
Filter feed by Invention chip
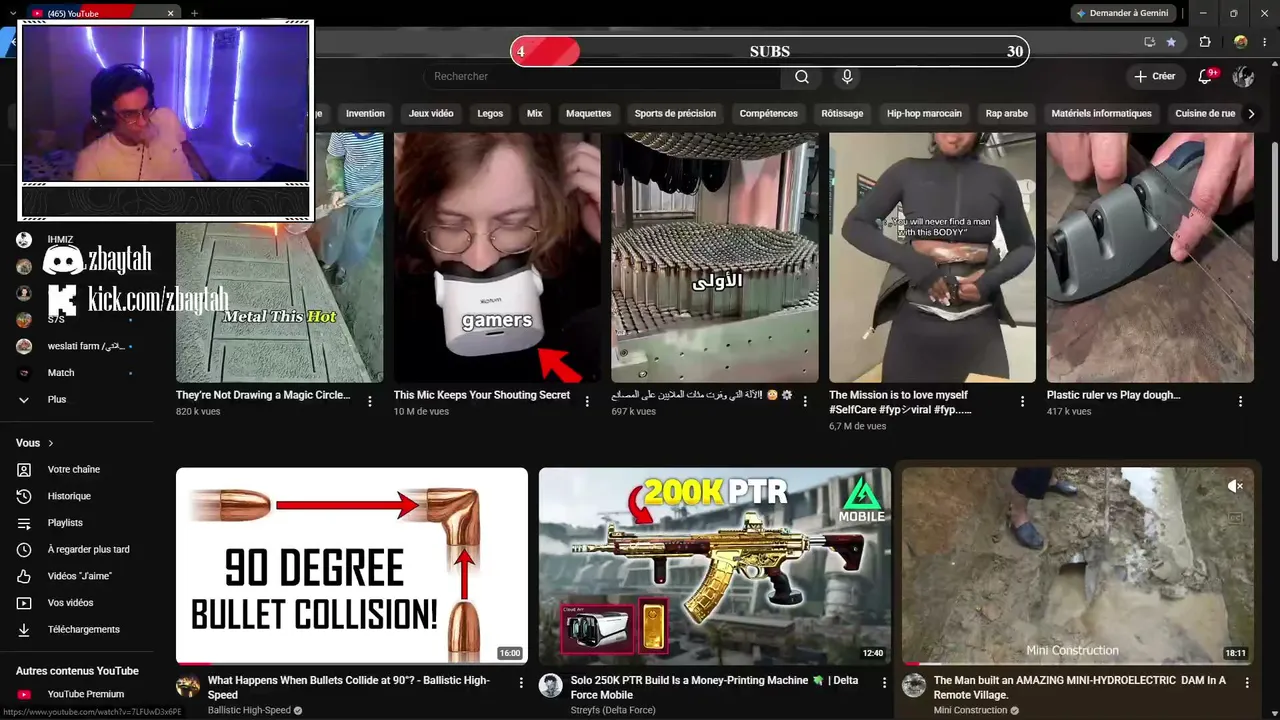[365, 114]
